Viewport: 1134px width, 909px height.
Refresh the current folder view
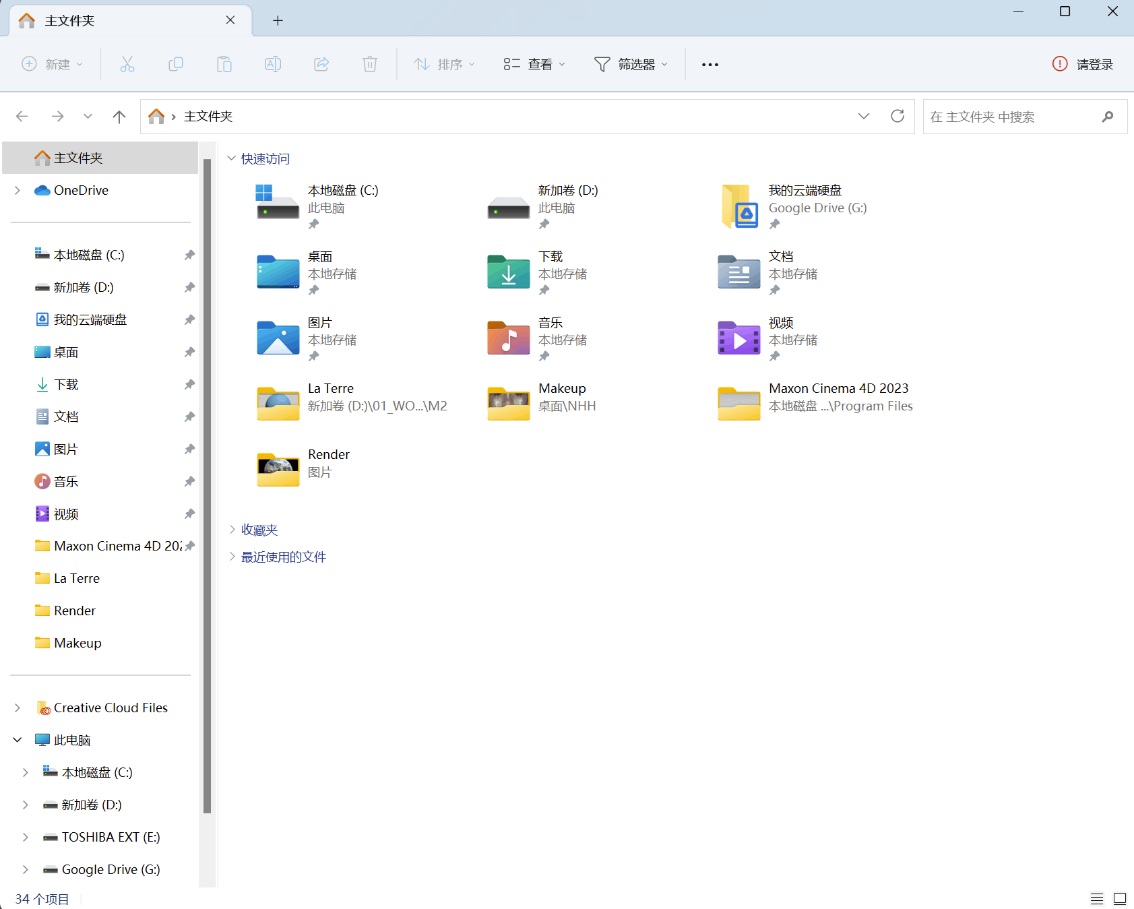[898, 116]
